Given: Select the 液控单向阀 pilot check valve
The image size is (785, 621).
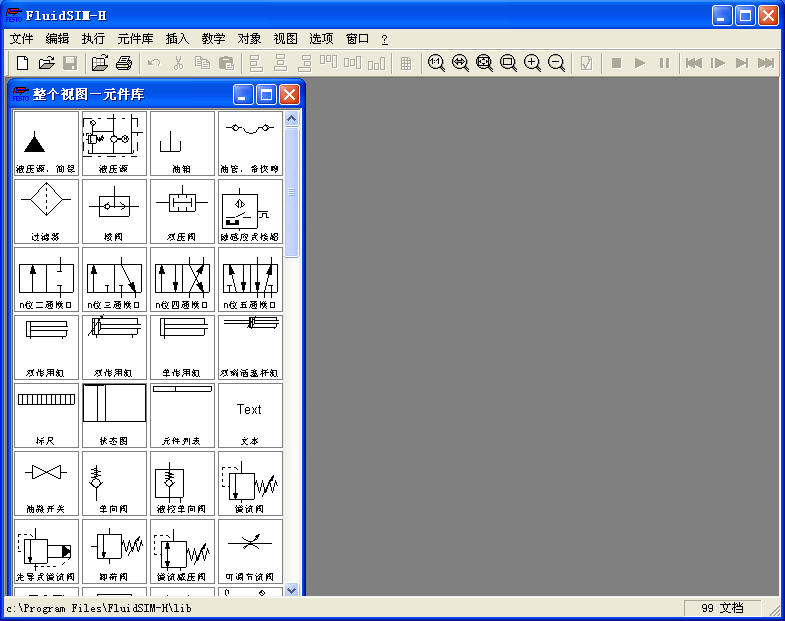Looking at the screenshot, I should (182, 483).
